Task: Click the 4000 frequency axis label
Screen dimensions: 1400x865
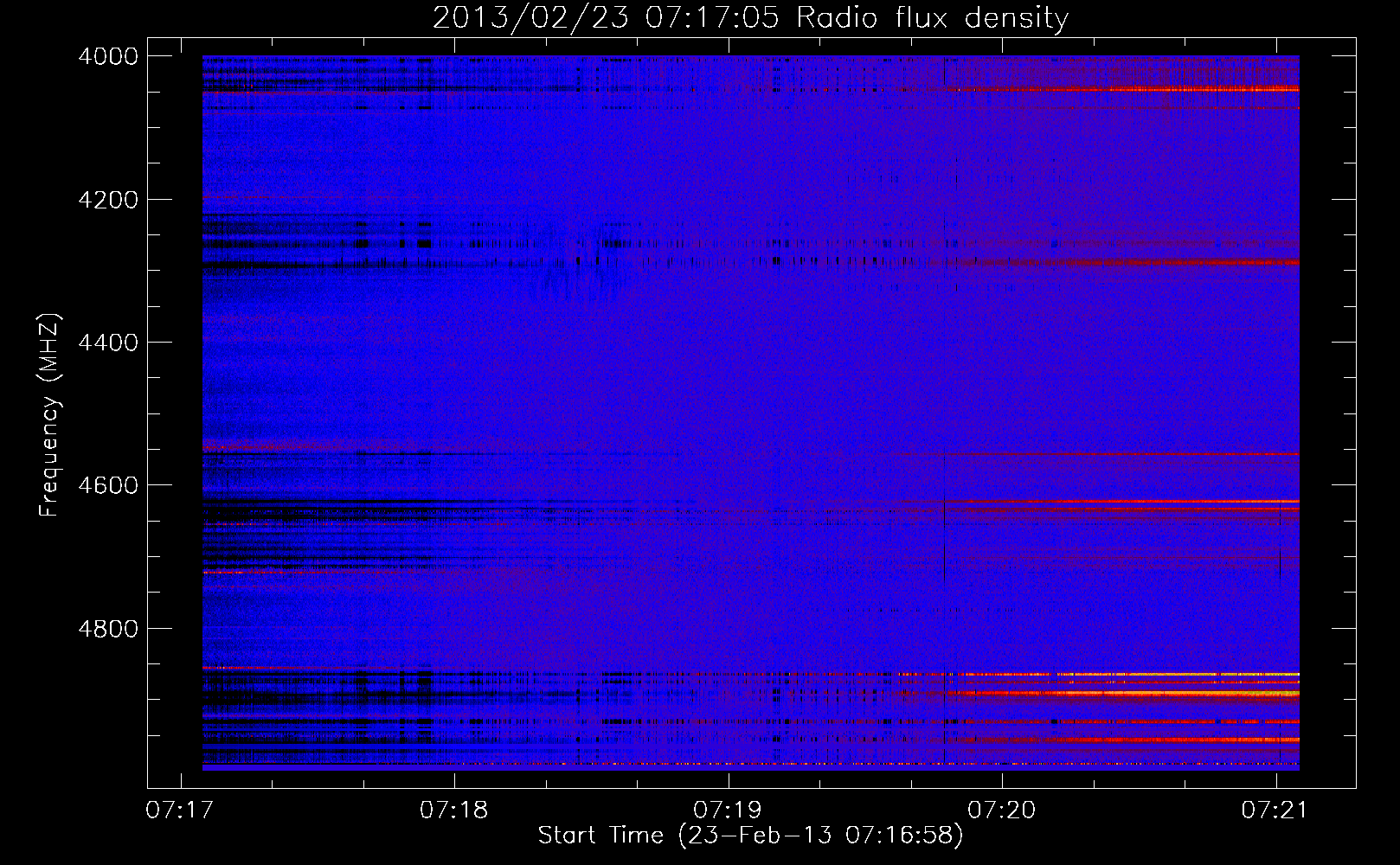Action: pos(108,56)
